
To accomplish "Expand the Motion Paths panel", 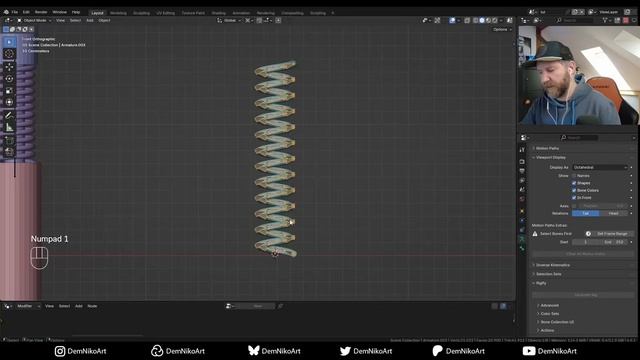I will [x=547, y=148].
